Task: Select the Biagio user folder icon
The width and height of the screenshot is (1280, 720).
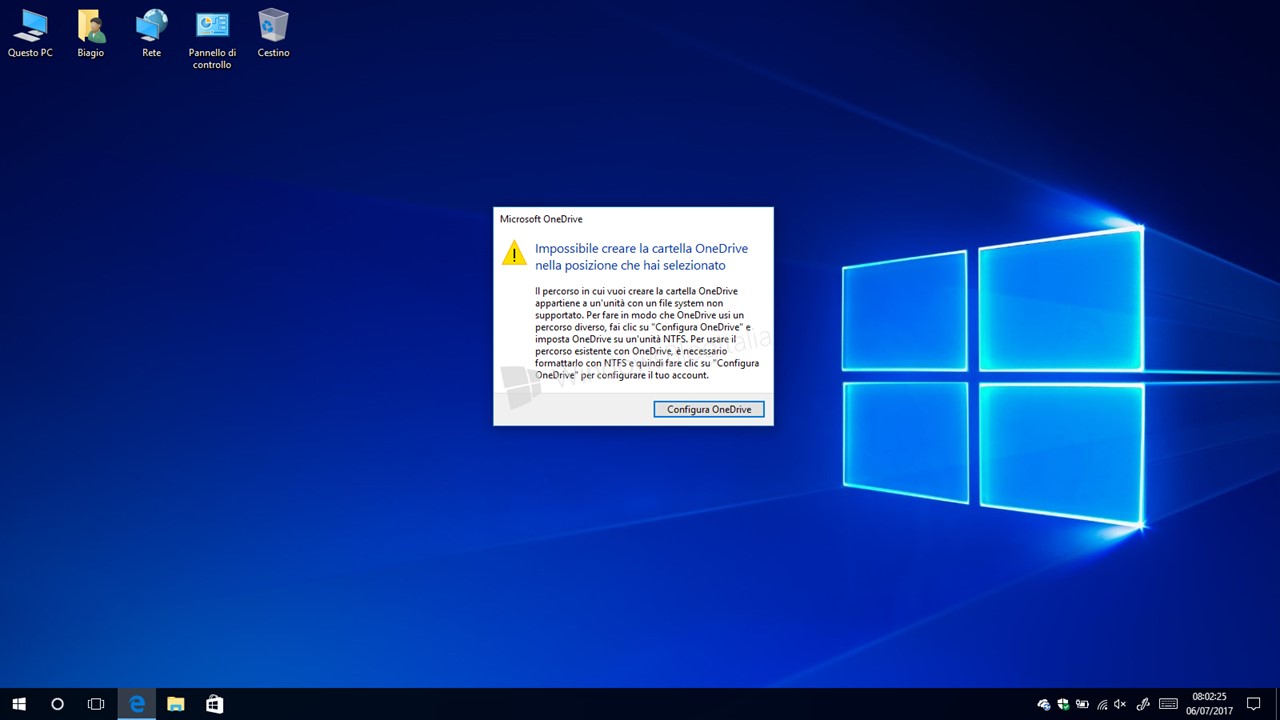Action: pyautogui.click(x=91, y=33)
